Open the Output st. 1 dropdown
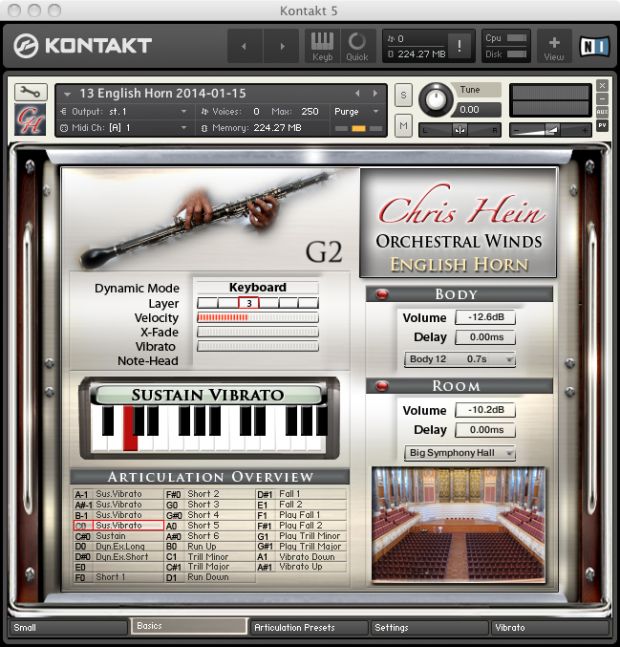 click(x=124, y=112)
